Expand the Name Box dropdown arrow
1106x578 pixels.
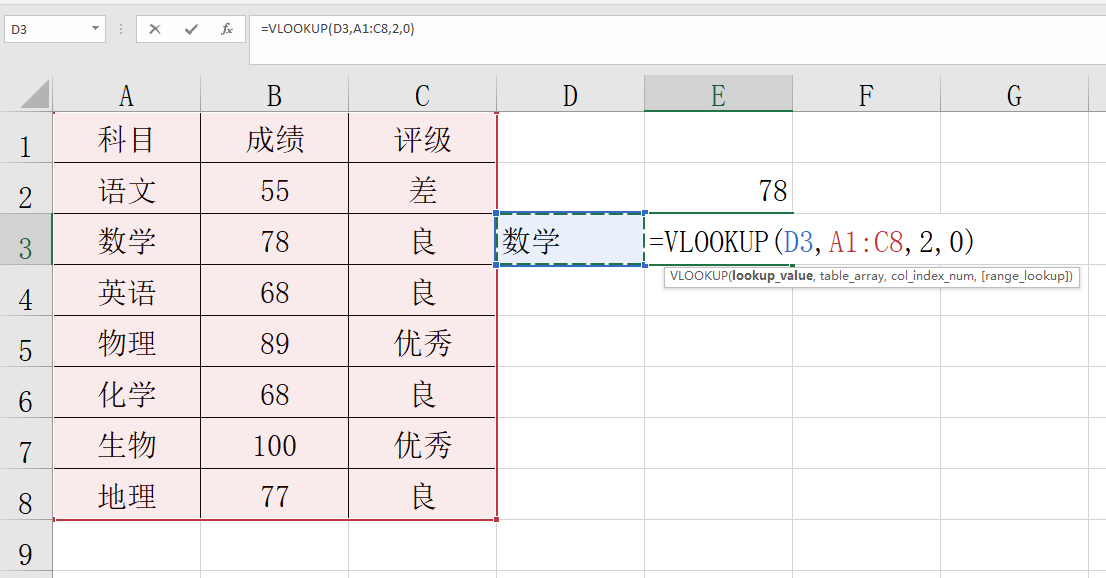[x=95, y=29]
